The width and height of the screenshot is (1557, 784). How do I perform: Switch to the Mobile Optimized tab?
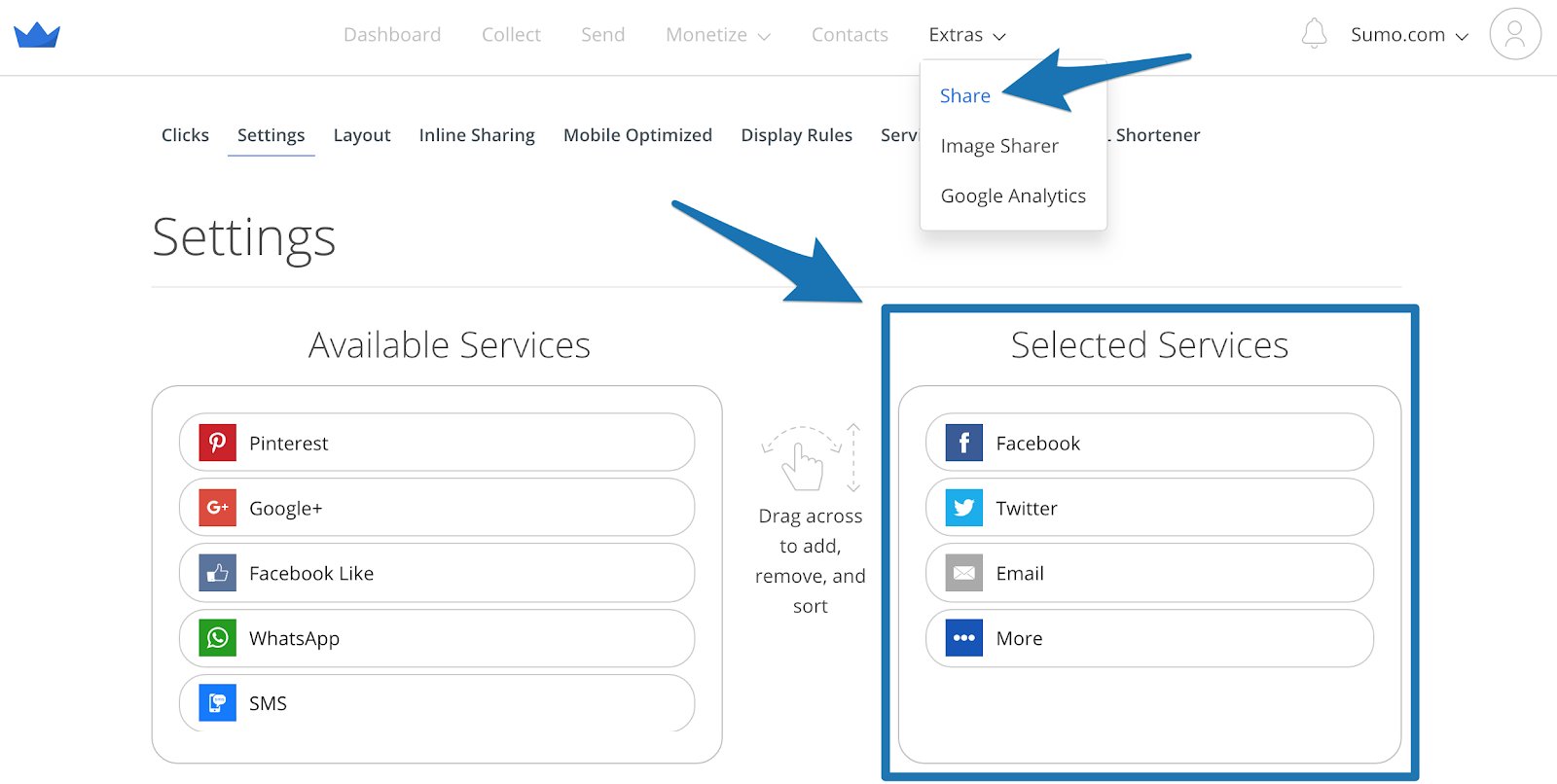click(x=637, y=135)
